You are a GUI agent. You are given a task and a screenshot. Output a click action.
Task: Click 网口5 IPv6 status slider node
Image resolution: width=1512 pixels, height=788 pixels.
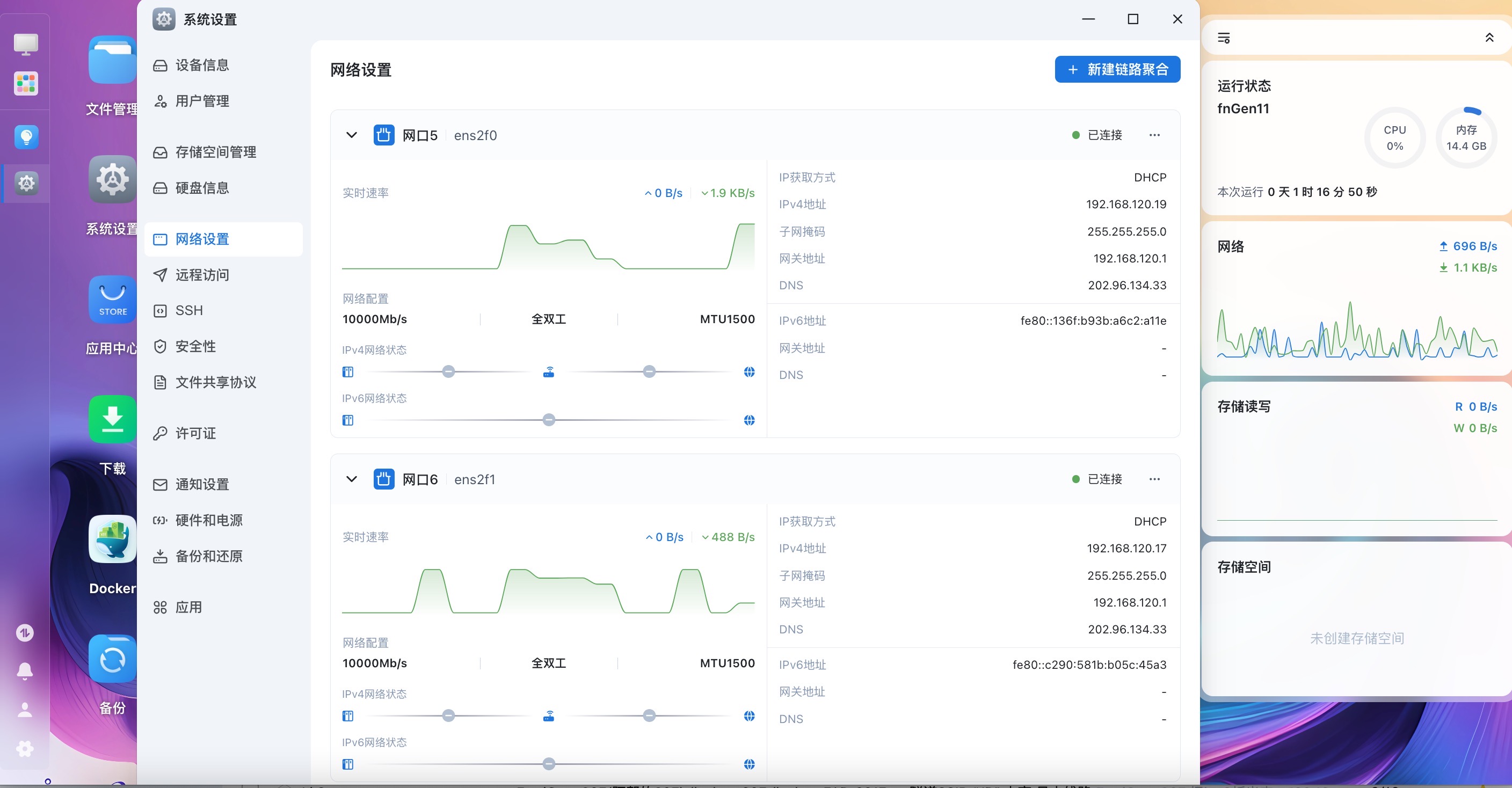[548, 420]
